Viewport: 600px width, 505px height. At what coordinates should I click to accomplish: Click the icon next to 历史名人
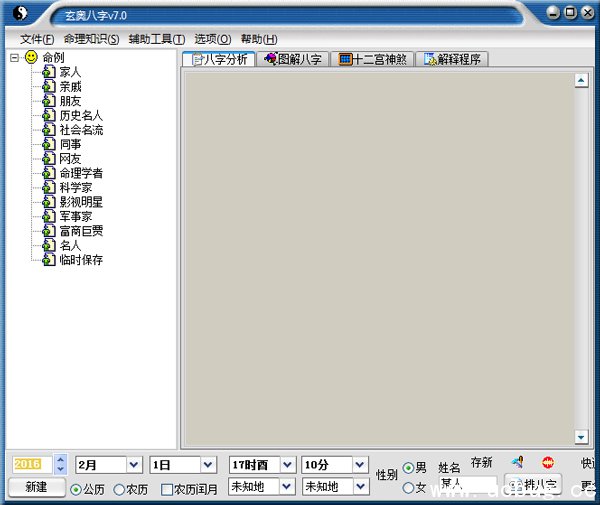point(48,115)
